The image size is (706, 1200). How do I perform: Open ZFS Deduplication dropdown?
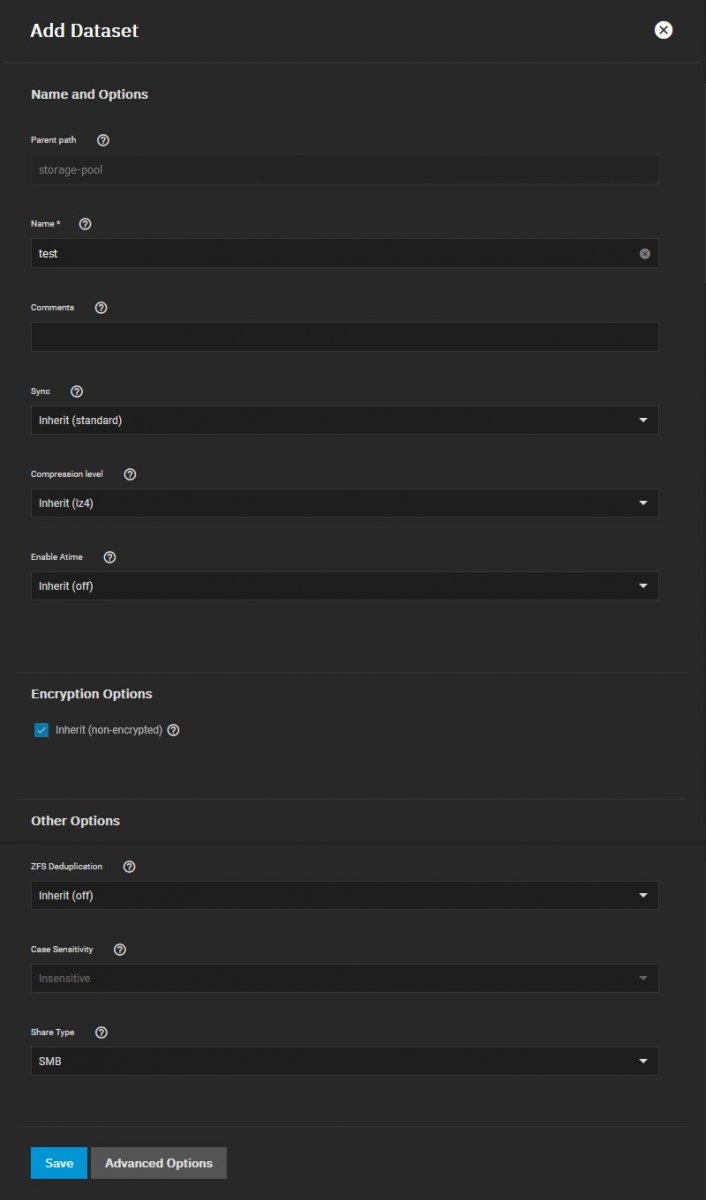(344, 896)
